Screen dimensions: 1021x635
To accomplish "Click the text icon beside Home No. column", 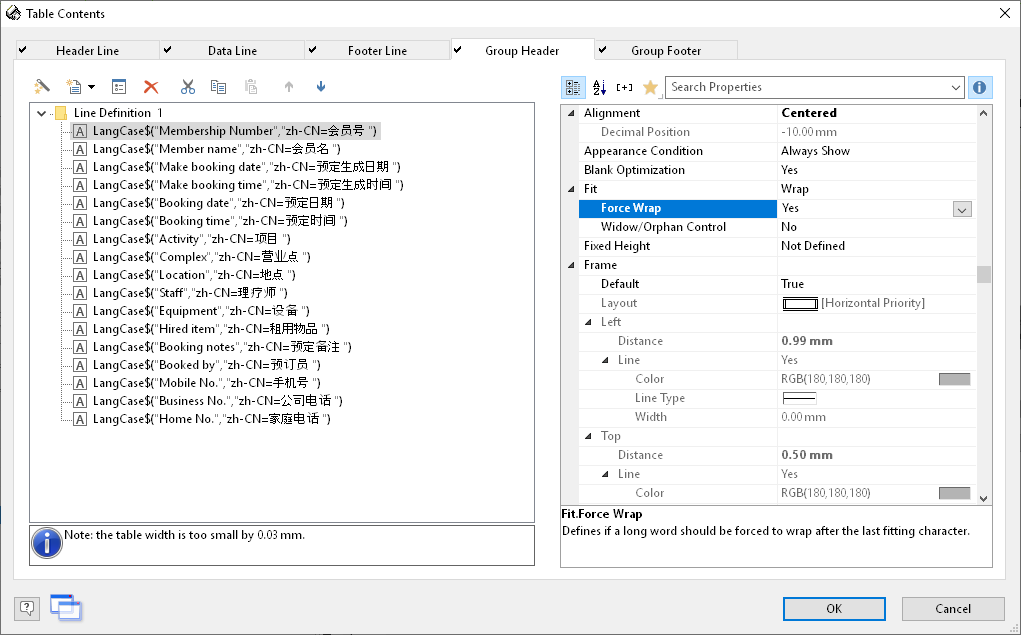I will [x=80, y=419].
